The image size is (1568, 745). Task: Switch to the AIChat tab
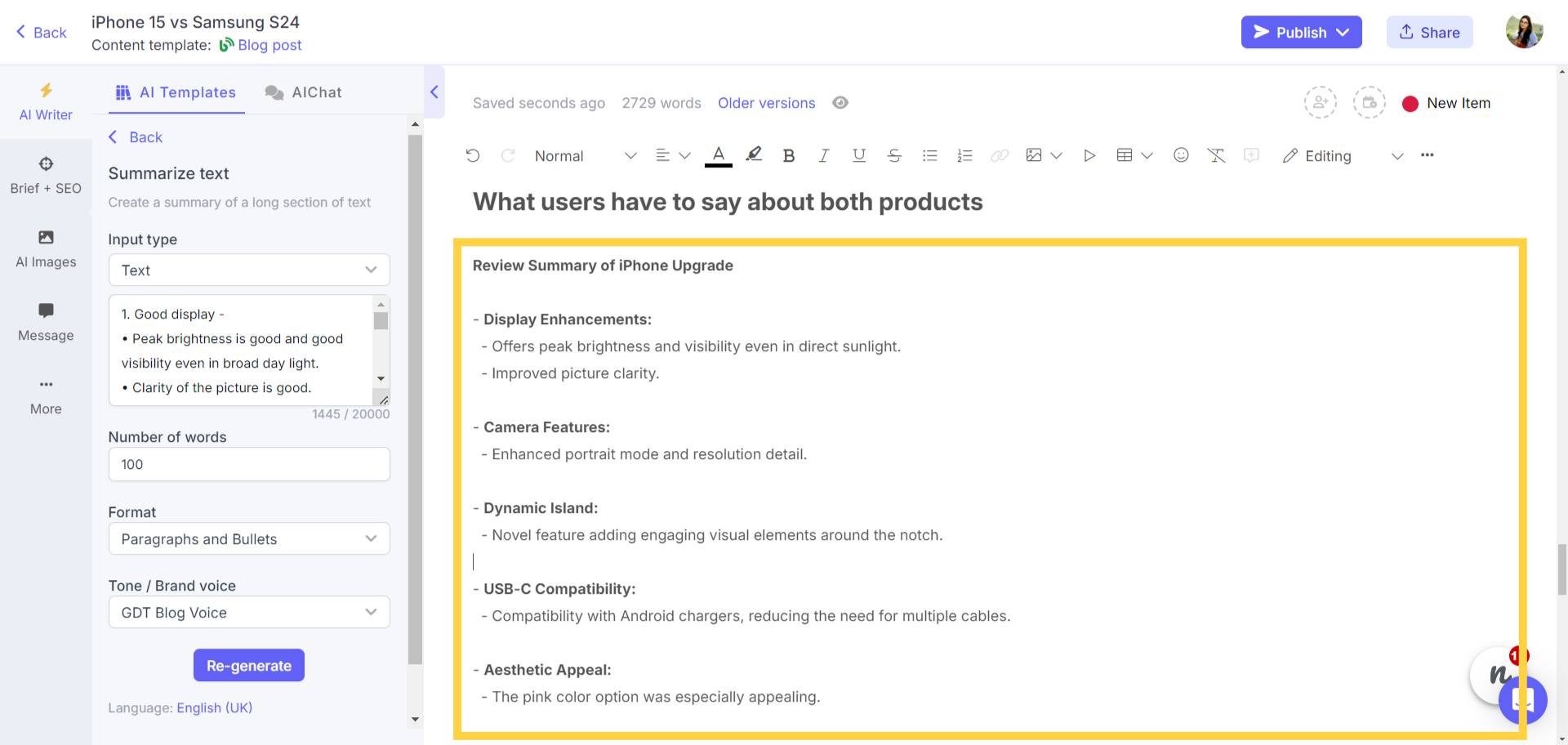point(304,92)
